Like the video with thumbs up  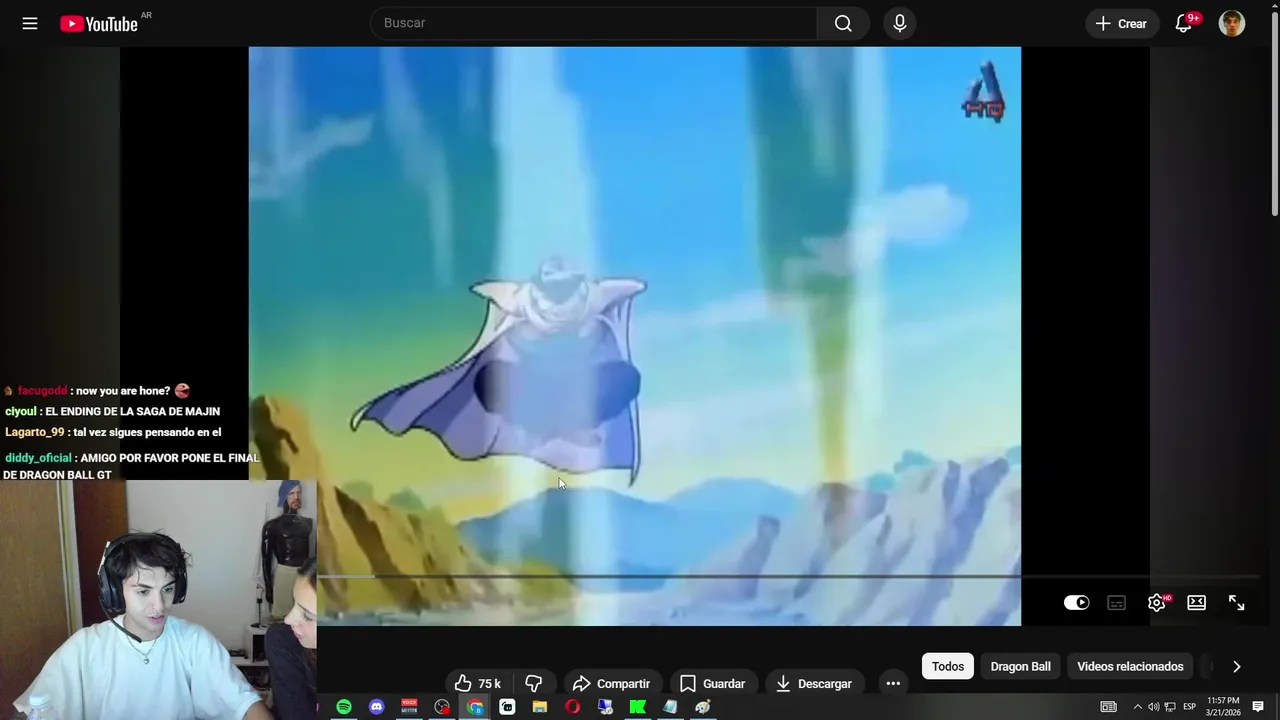click(x=478, y=684)
